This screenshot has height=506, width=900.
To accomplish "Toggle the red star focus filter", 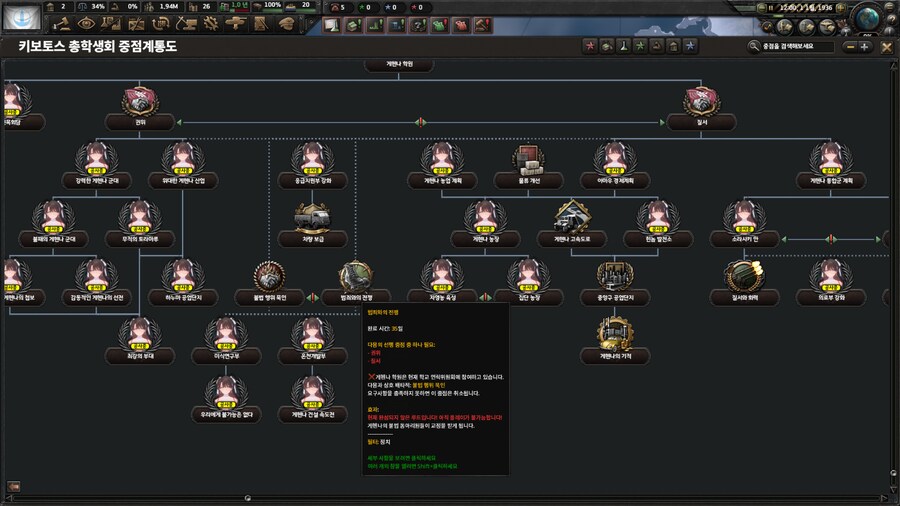I will (590, 46).
